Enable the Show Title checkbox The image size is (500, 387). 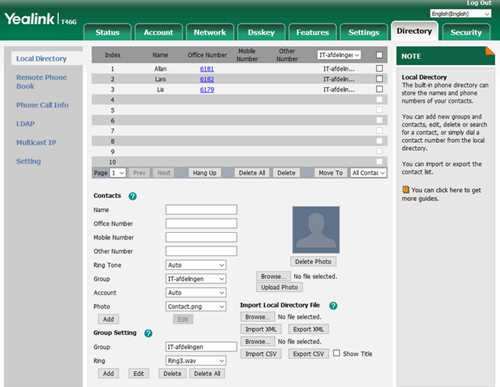tap(337, 353)
